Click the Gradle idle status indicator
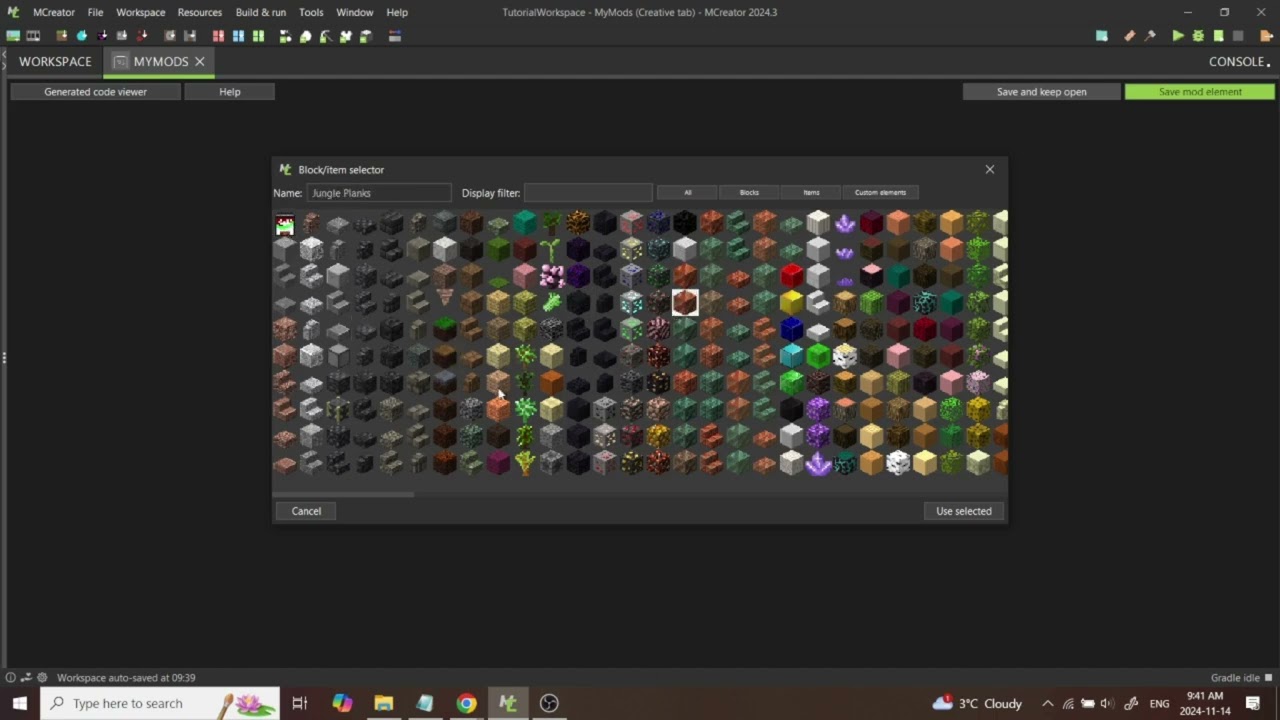The width and height of the screenshot is (1280, 720). coord(1242,677)
